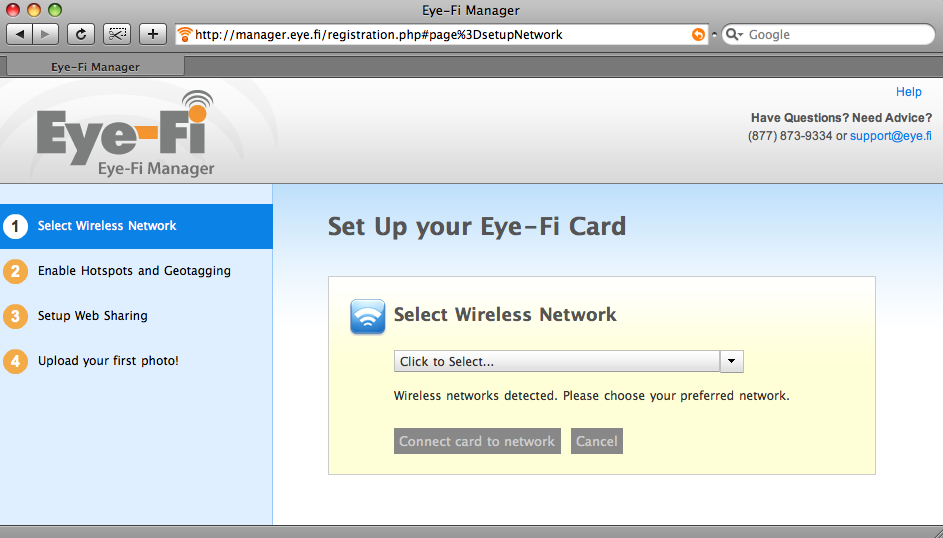Click the 'Click to Select...' network combo box

tap(568, 361)
